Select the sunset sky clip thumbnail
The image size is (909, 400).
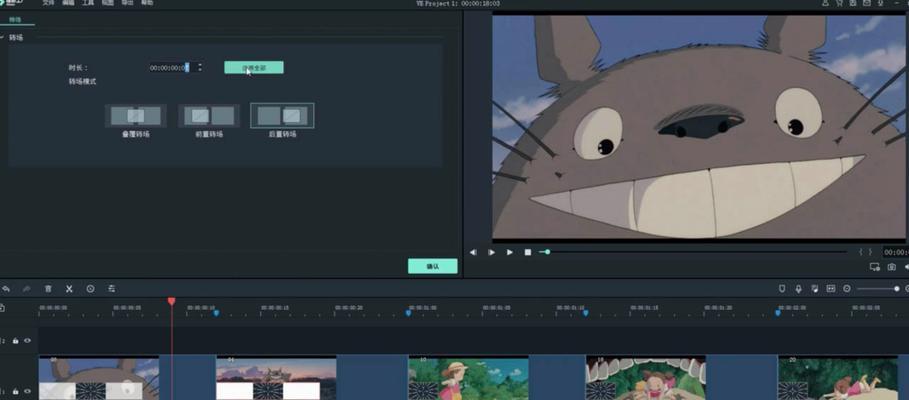coord(276,378)
